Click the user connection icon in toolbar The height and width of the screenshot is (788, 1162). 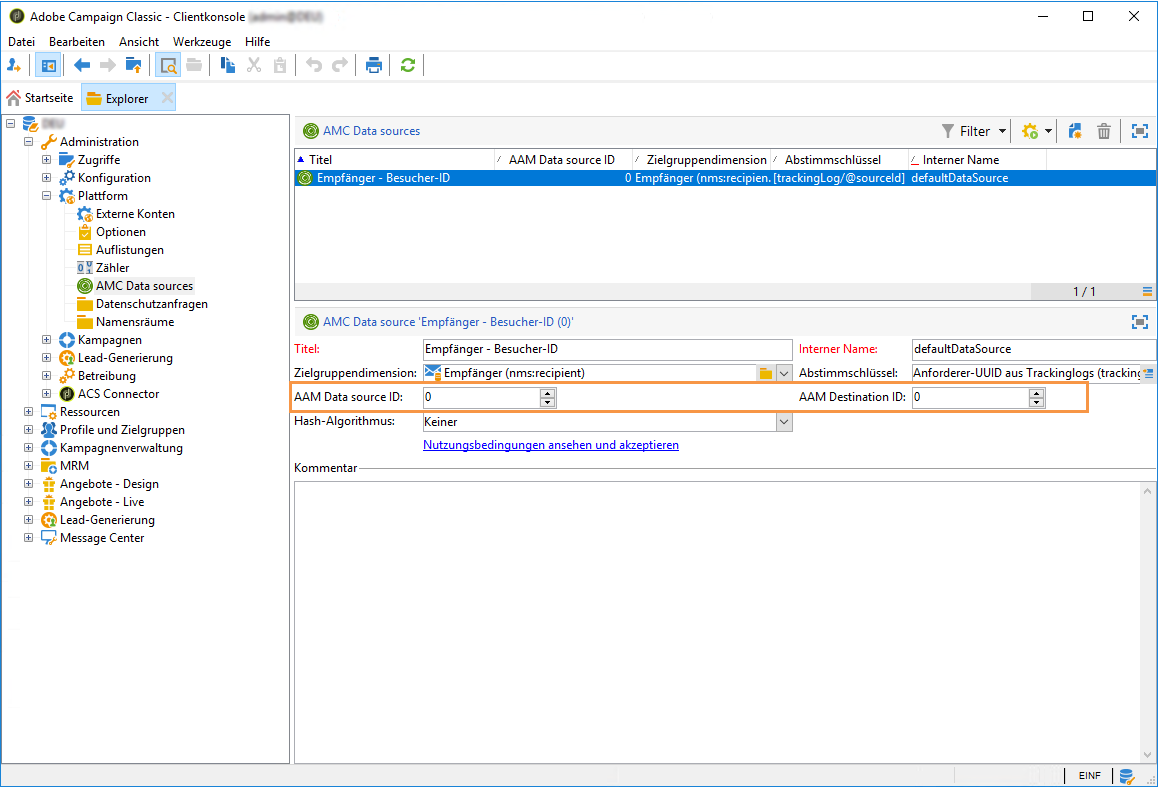(x=14, y=65)
